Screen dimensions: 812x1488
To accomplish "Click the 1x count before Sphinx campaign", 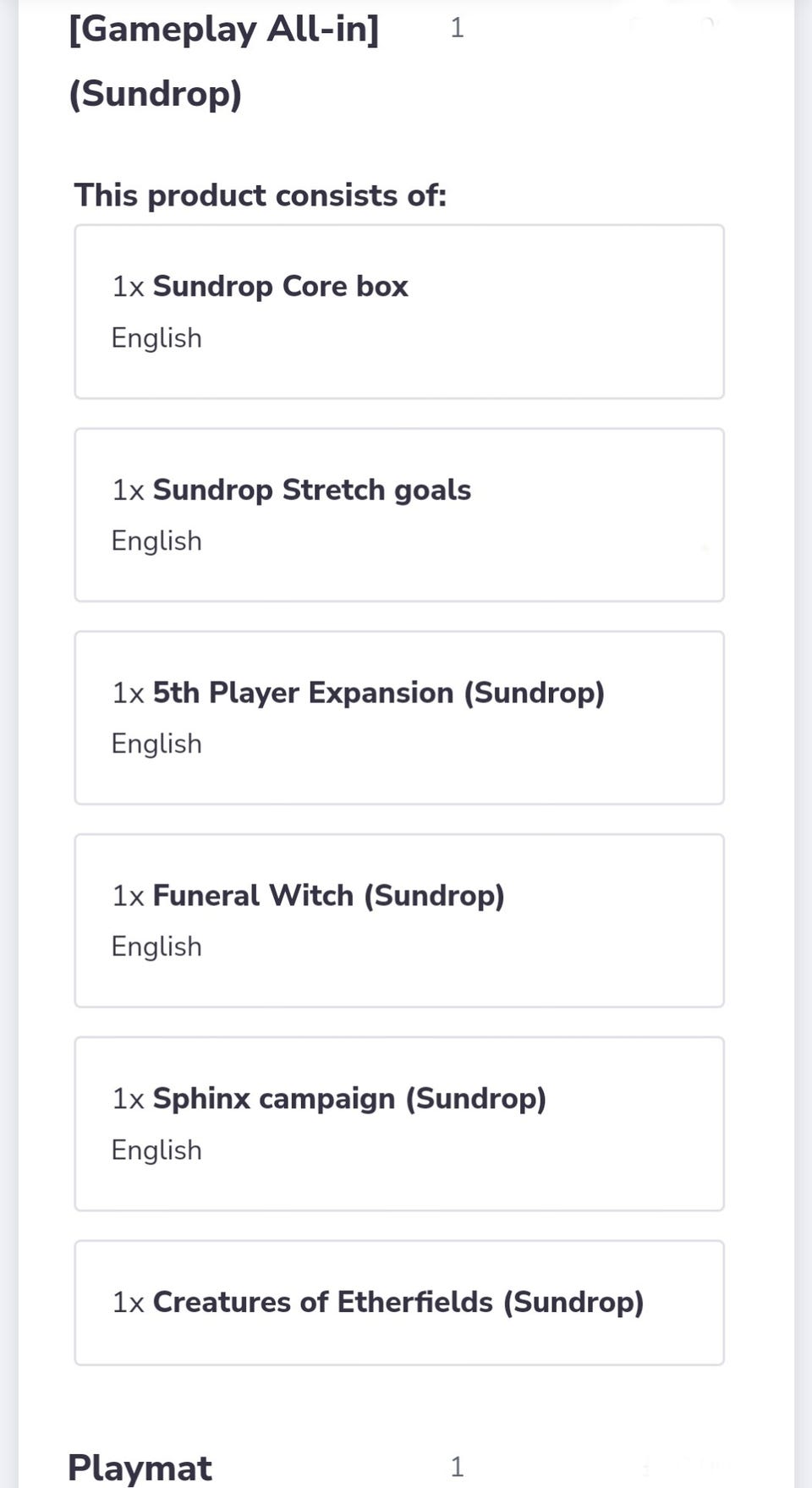I will click(x=128, y=1099).
